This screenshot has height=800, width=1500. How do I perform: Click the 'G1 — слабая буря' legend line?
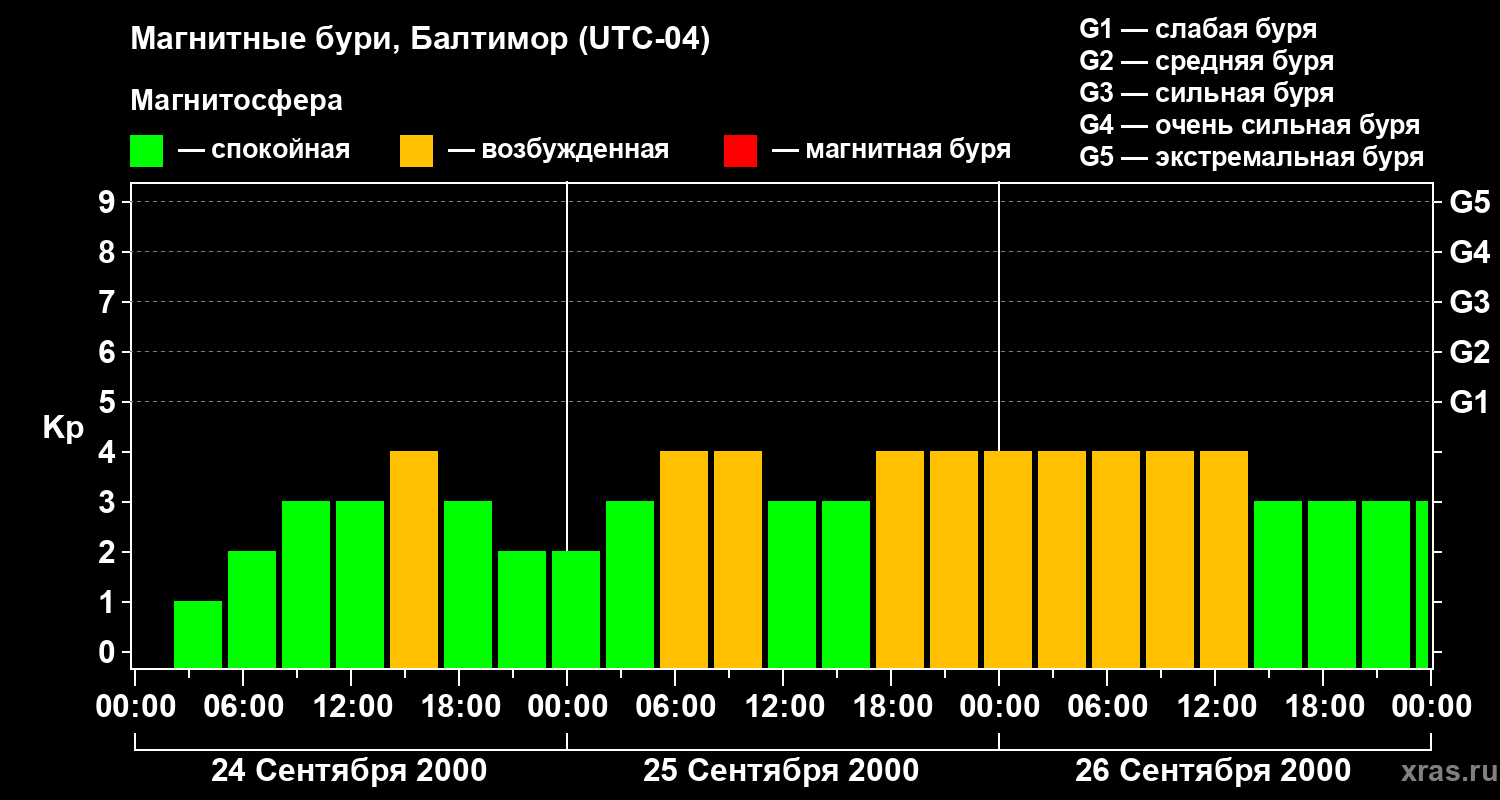click(1198, 29)
